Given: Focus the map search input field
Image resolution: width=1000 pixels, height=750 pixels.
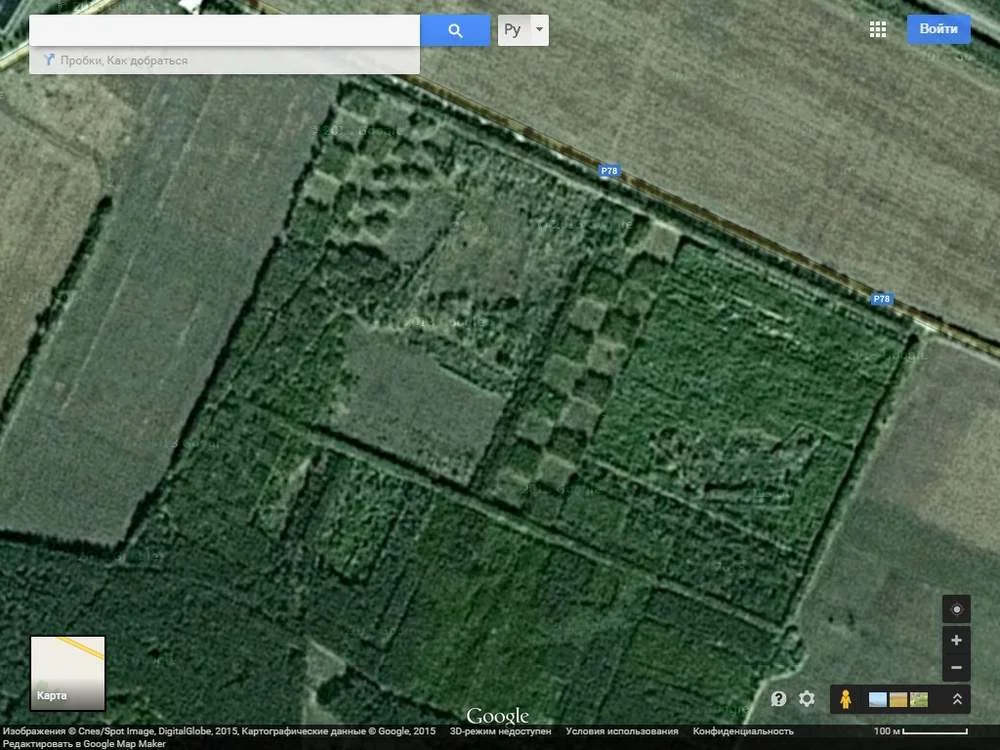Looking at the screenshot, I should coord(224,30).
